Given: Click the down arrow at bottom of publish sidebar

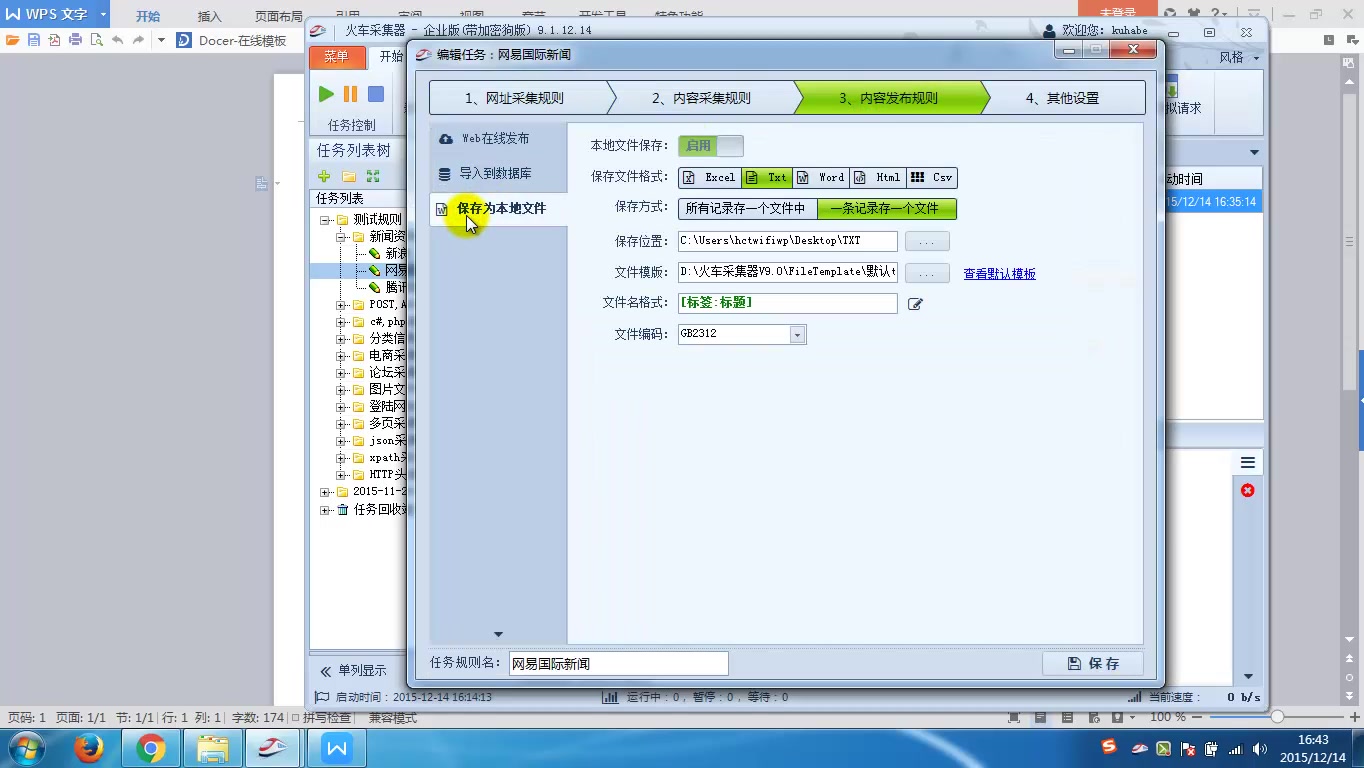Looking at the screenshot, I should pos(498,634).
